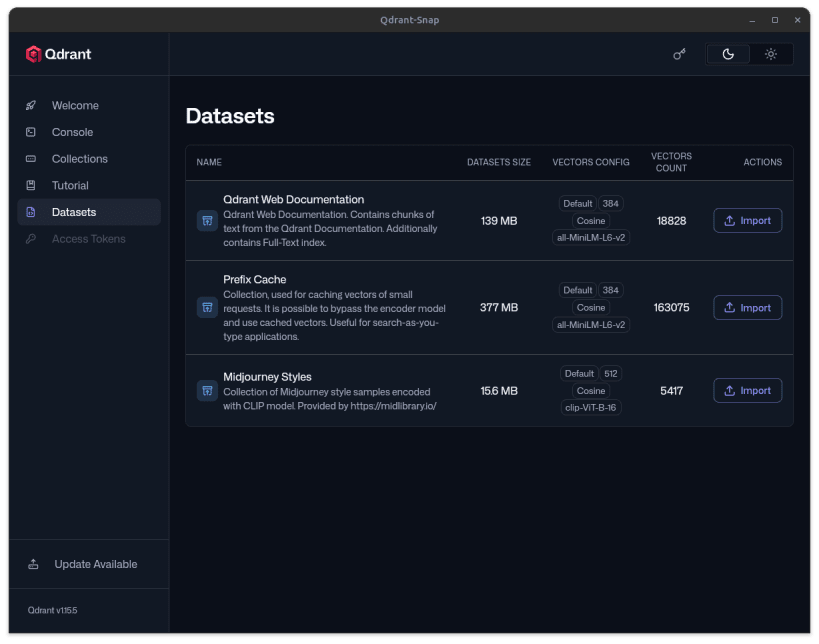Click the 139 MB size value

(x=499, y=221)
